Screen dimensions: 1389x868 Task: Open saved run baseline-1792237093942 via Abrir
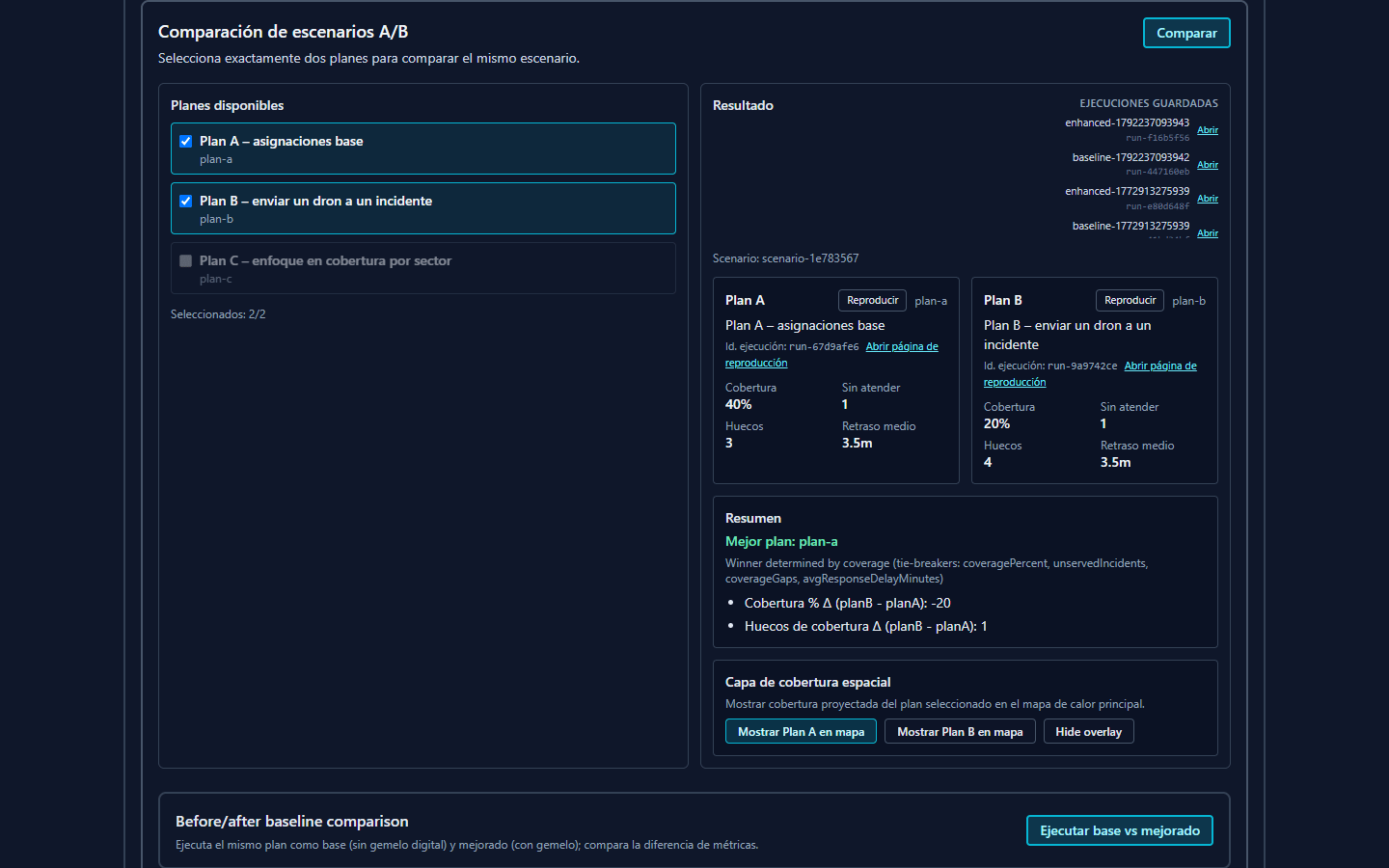pos(1208,165)
